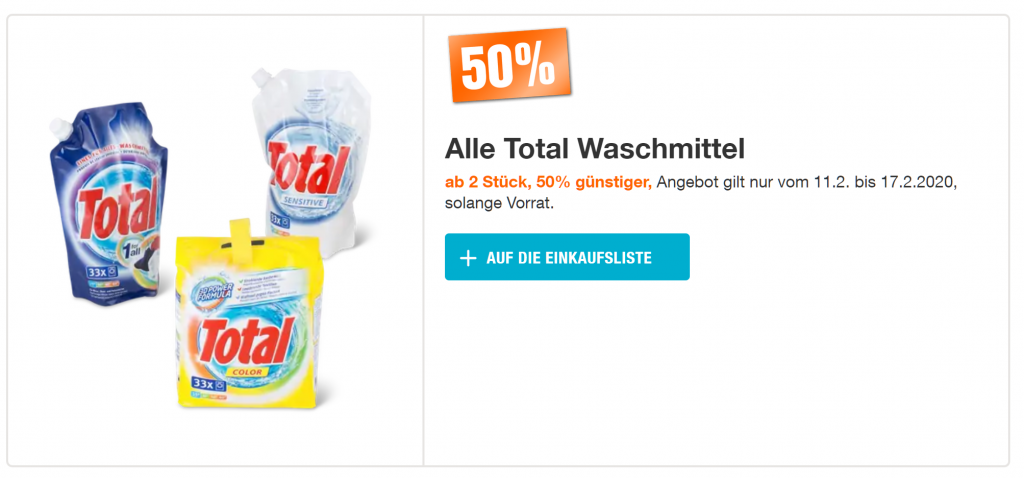Screen dimensions: 1024x478
Task: Click the 'solange Vorrat.' text
Action: coord(499,204)
